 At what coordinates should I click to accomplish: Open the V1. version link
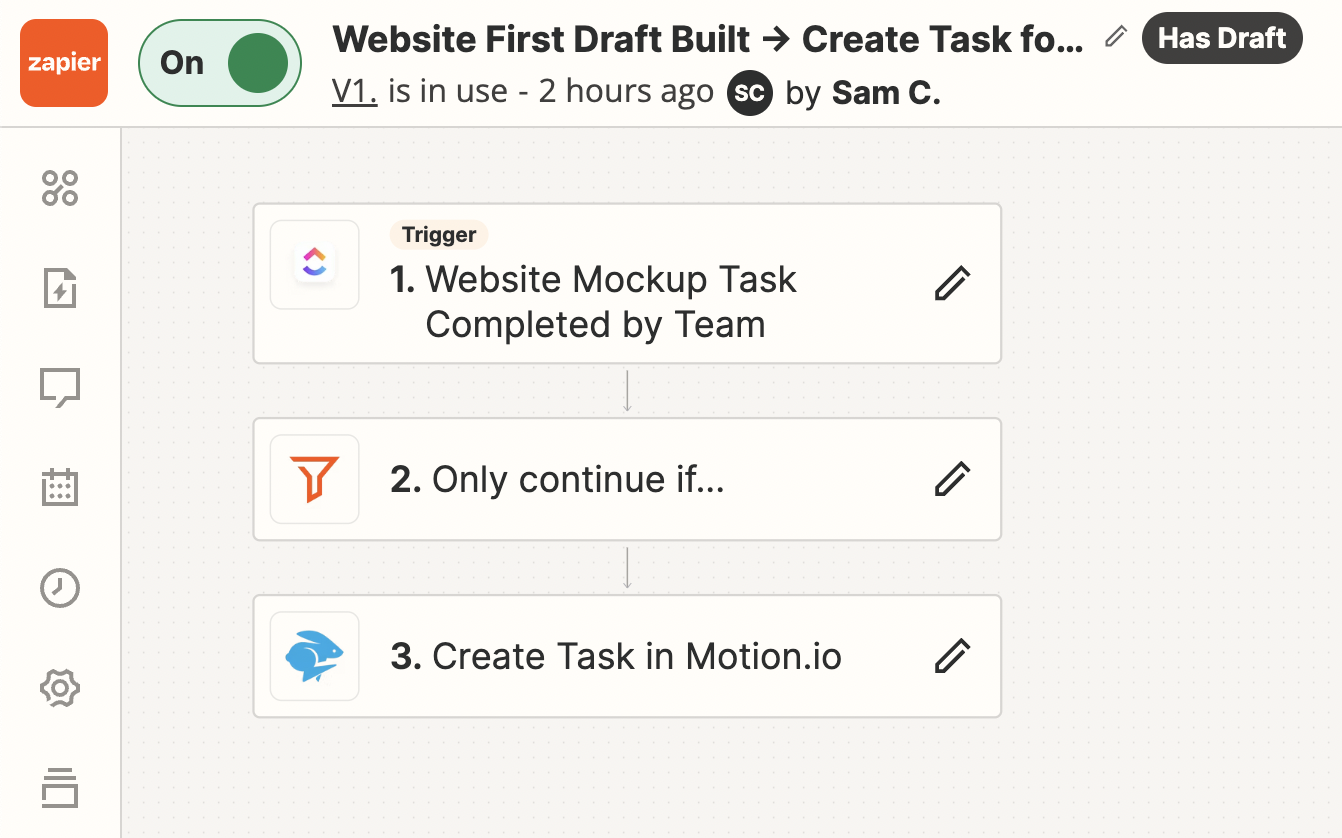(x=354, y=92)
